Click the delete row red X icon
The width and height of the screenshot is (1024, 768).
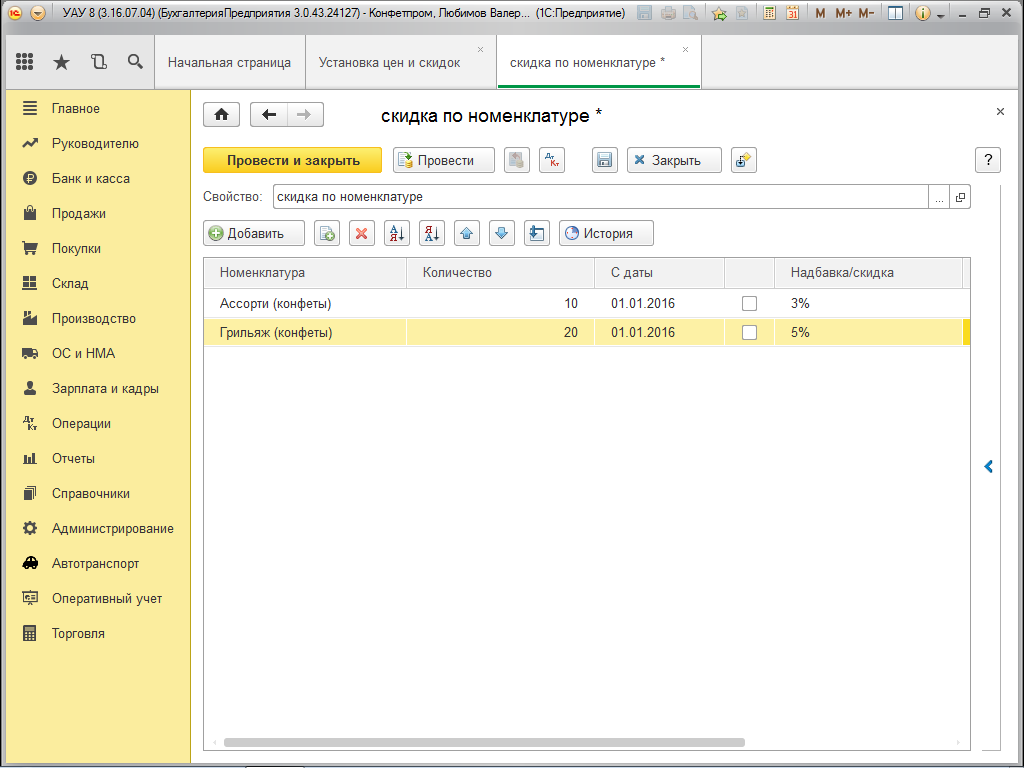coord(362,233)
